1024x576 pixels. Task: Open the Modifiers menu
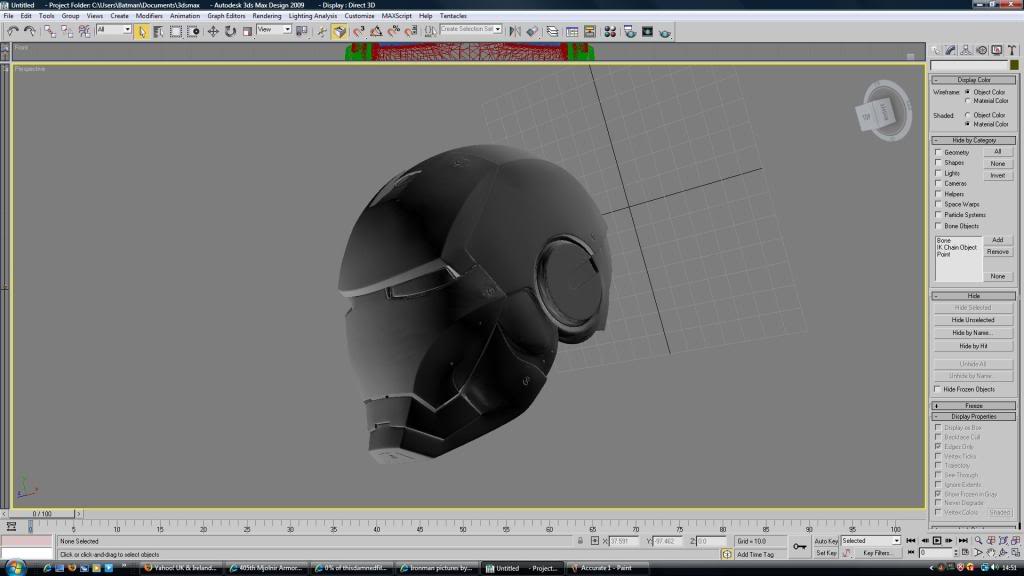(x=149, y=16)
